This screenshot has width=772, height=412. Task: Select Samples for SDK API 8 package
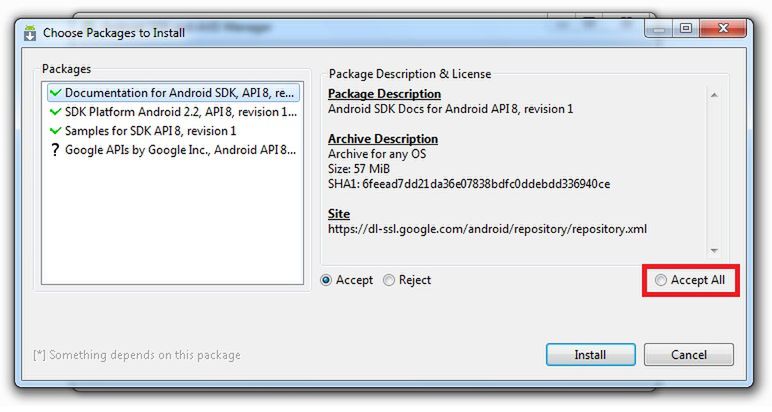point(150,131)
